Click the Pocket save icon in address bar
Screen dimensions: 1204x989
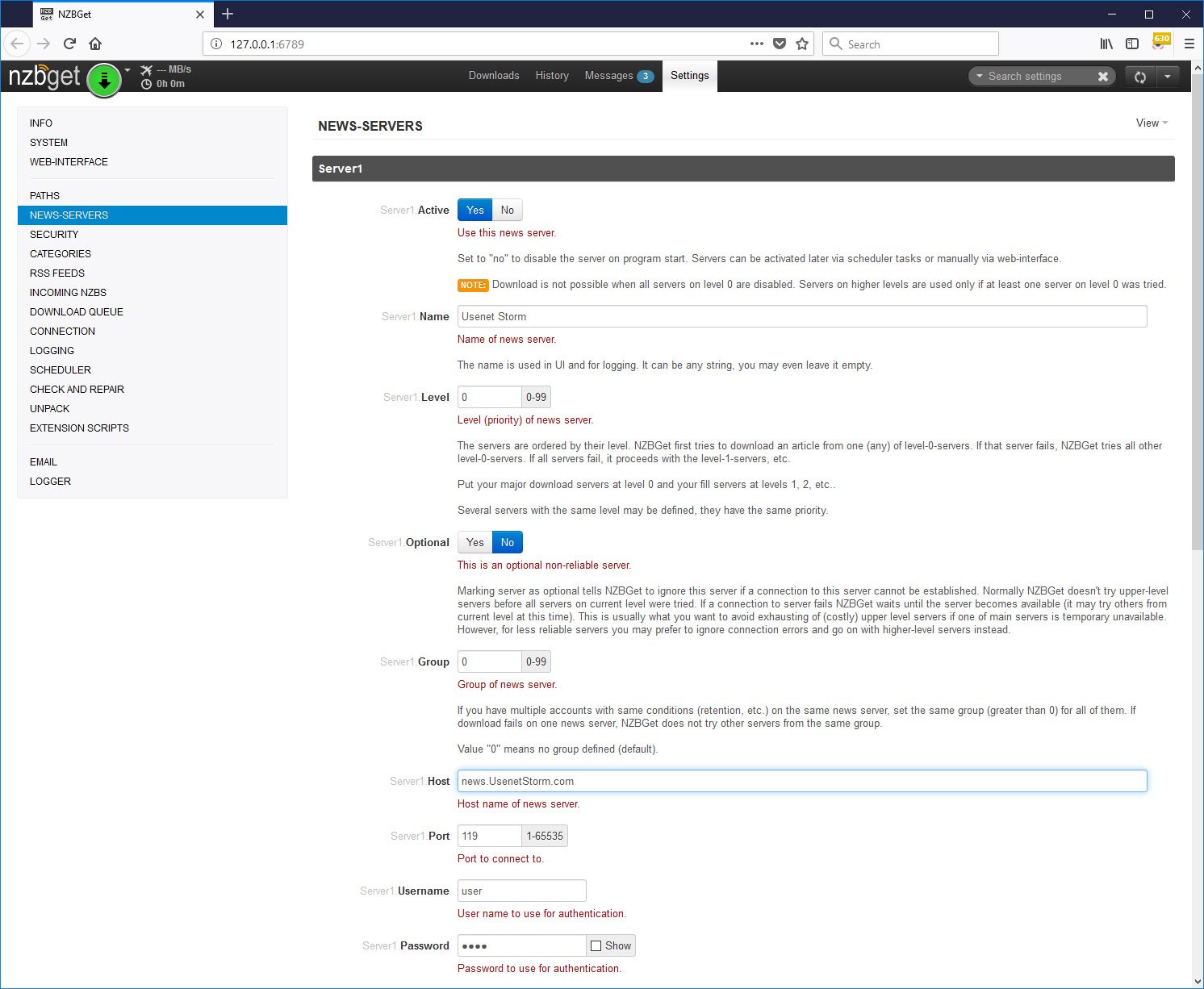click(x=780, y=44)
